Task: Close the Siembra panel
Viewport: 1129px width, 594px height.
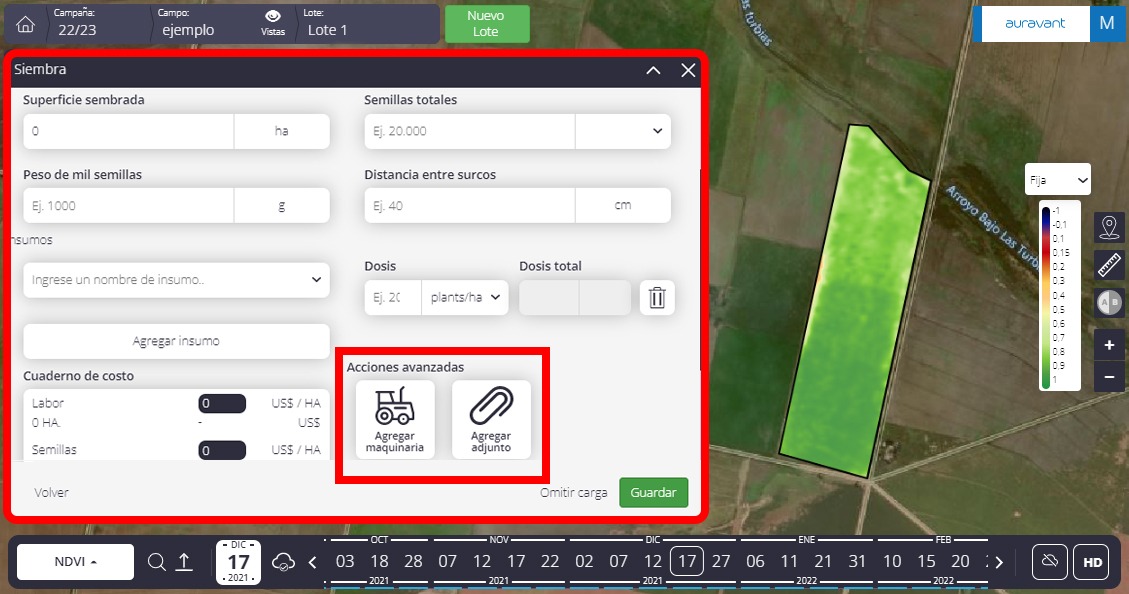Action: 688,70
